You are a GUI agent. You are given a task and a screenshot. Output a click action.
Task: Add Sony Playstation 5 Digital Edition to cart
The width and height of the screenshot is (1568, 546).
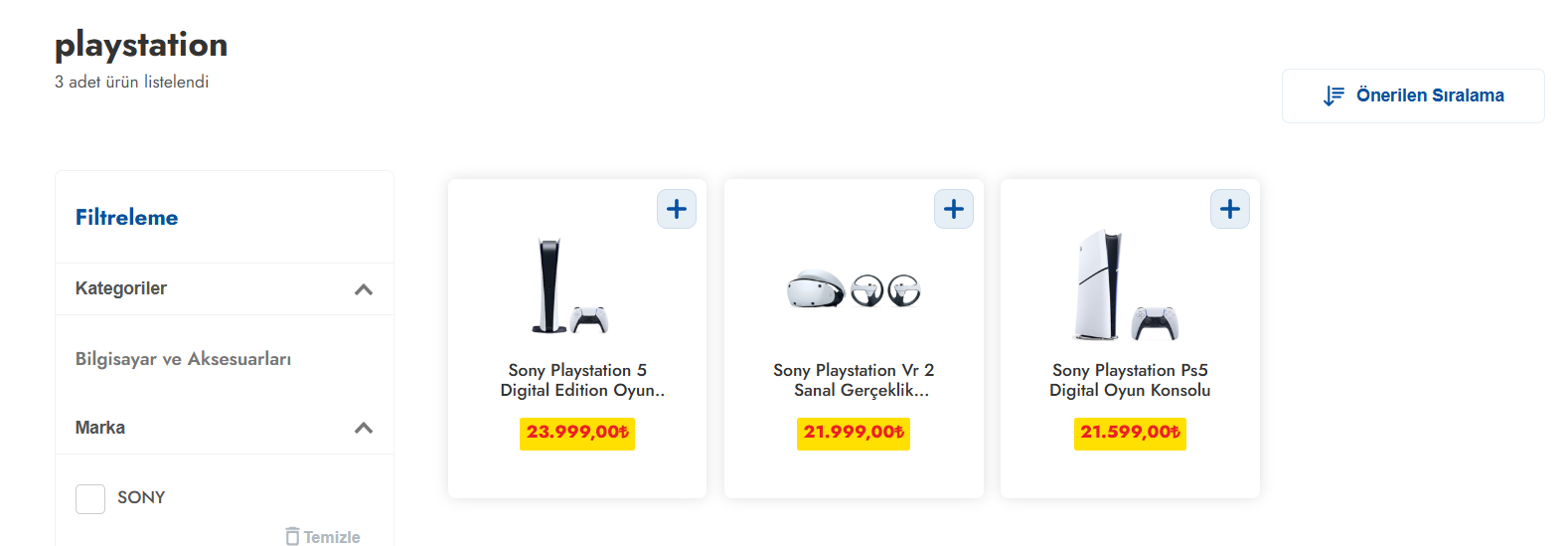pyautogui.click(x=677, y=209)
